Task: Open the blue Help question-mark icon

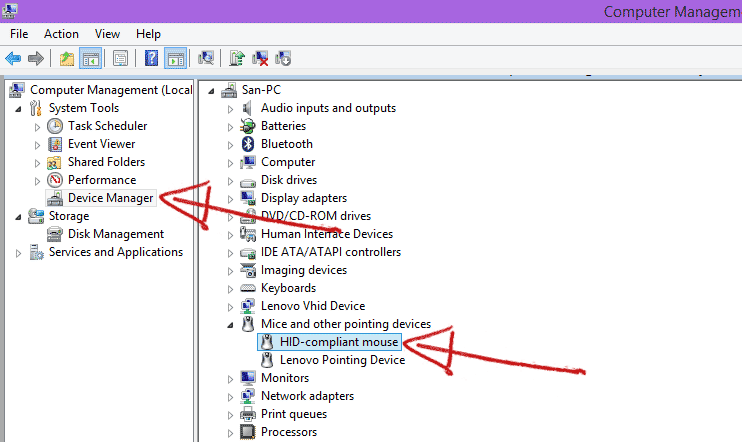Action: point(151,59)
